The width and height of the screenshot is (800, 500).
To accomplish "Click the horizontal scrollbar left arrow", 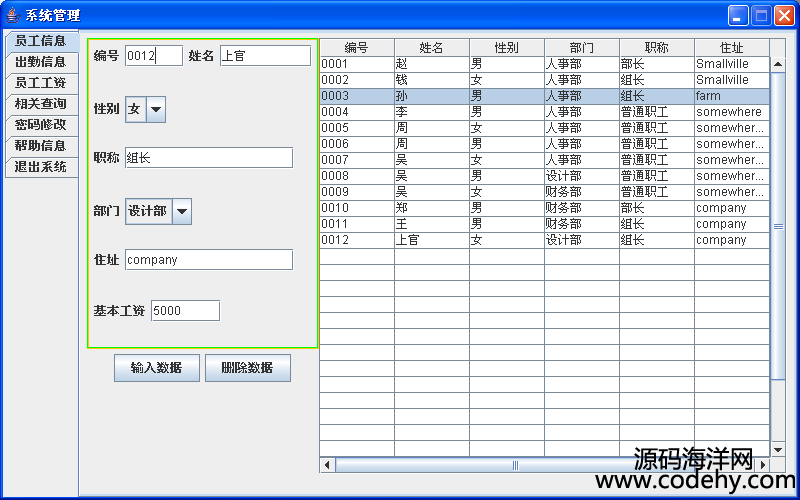I will tap(327, 465).
